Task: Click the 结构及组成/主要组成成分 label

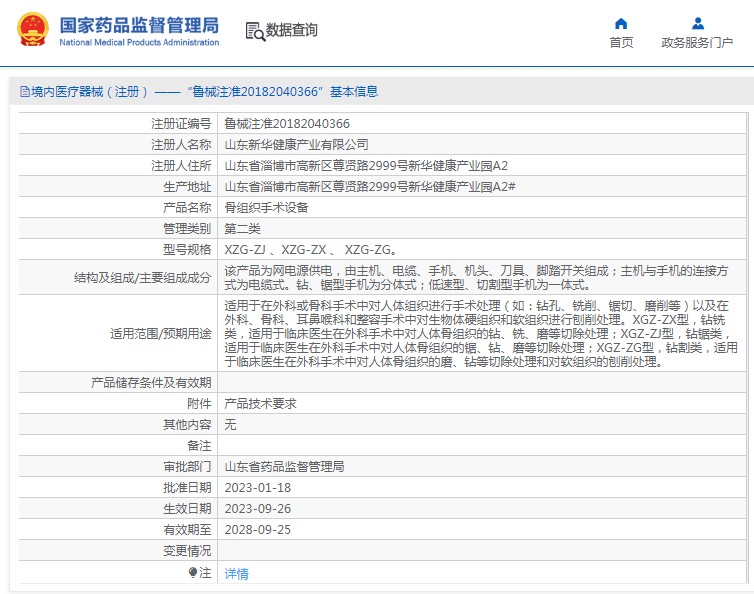Action: tap(142, 278)
